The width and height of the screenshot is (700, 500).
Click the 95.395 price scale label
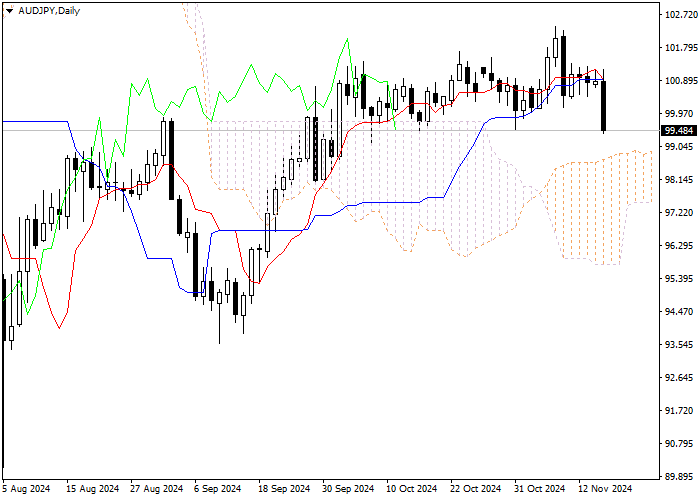[x=681, y=279]
